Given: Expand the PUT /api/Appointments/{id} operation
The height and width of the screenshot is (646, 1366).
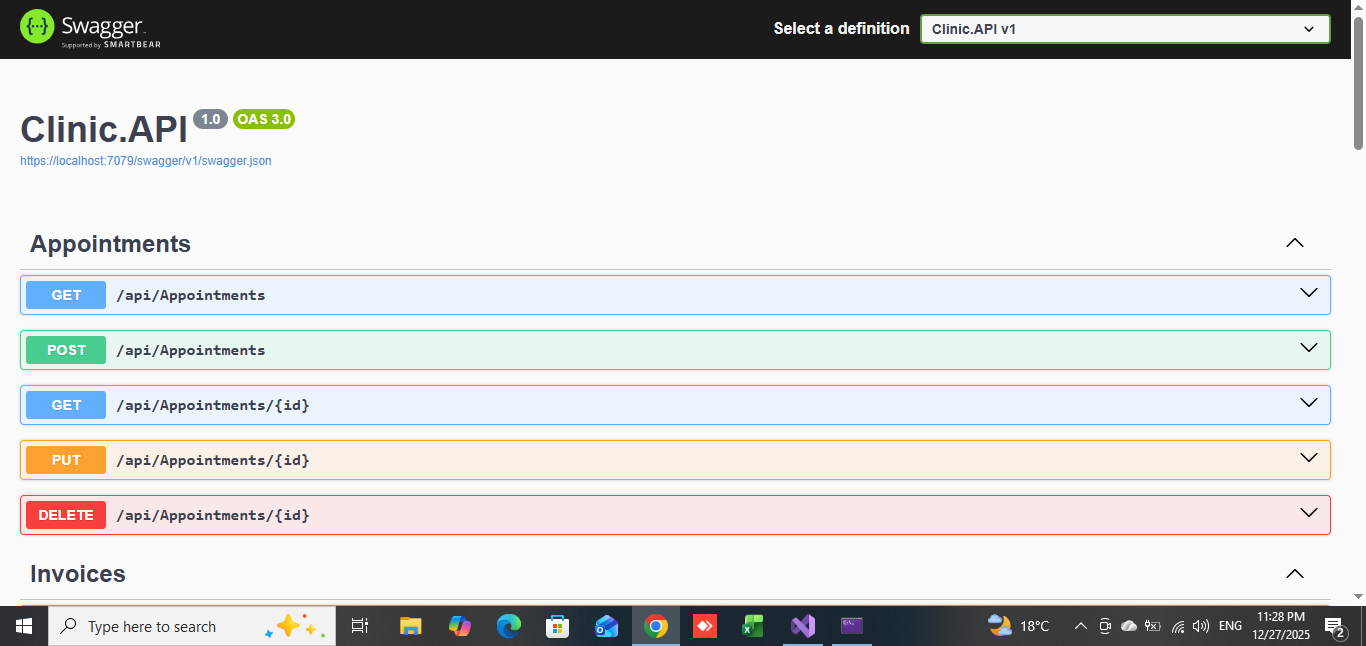Looking at the screenshot, I should pyautogui.click(x=675, y=460).
